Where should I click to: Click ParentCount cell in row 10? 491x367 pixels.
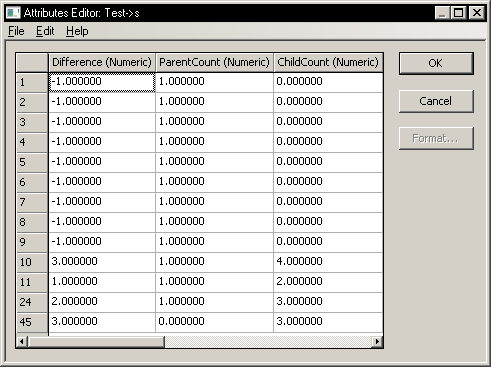214,262
